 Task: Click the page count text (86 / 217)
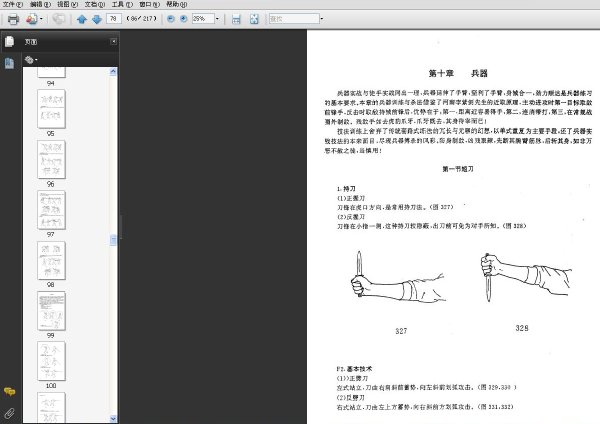(x=142, y=18)
